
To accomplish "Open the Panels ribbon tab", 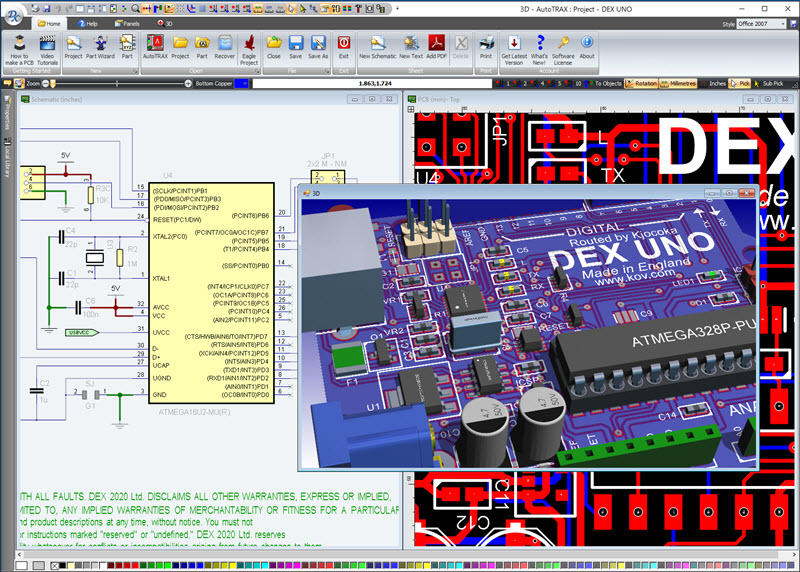I will [127, 23].
